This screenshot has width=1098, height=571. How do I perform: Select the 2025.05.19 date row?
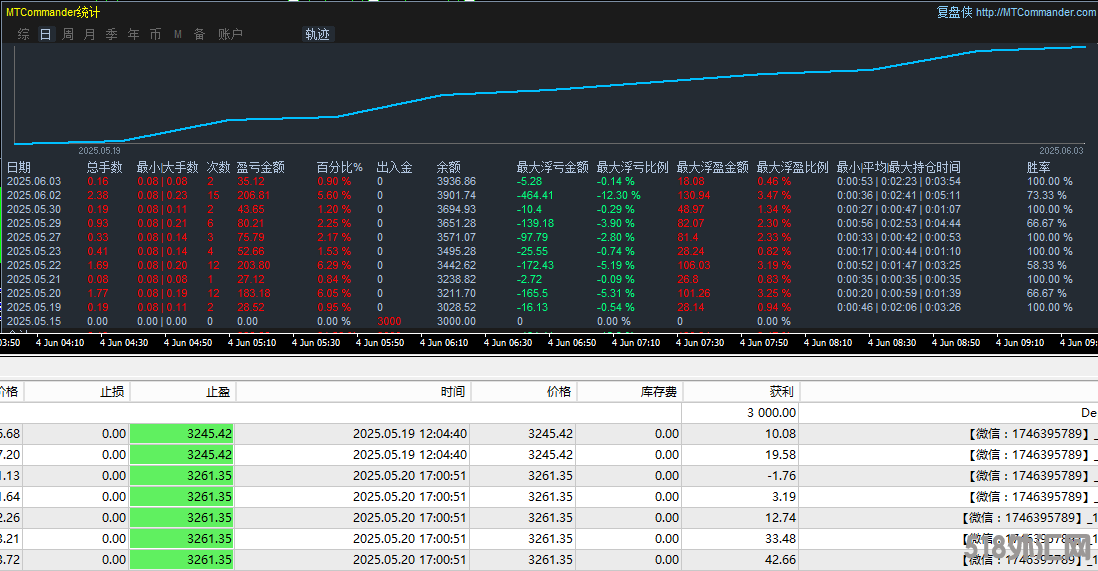click(549, 308)
